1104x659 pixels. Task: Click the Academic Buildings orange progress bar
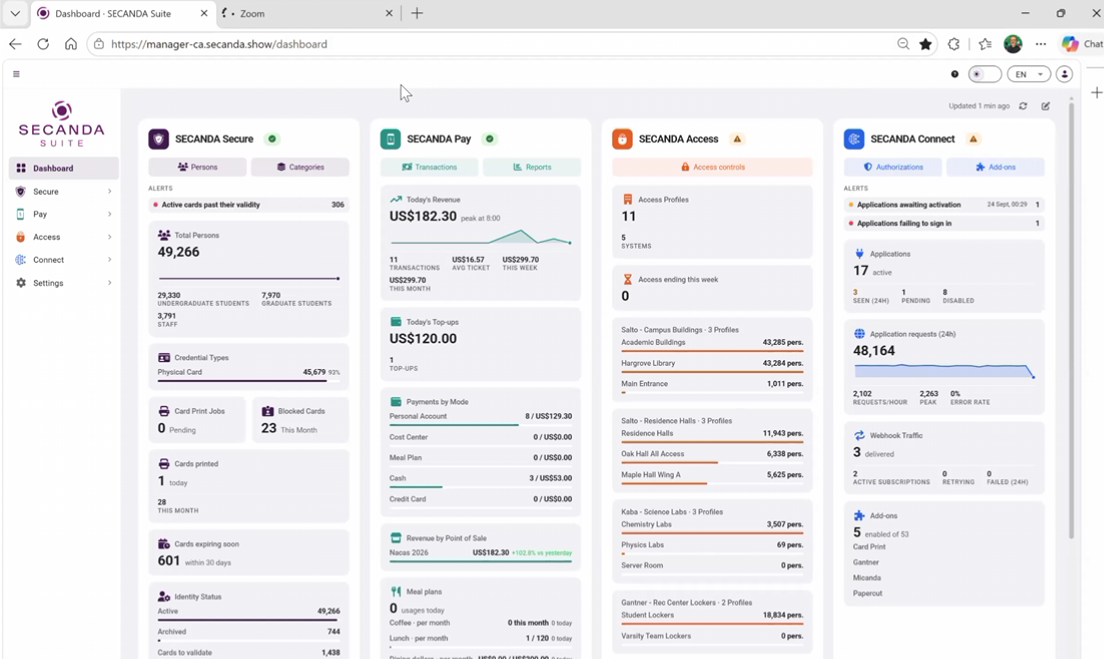point(712,351)
